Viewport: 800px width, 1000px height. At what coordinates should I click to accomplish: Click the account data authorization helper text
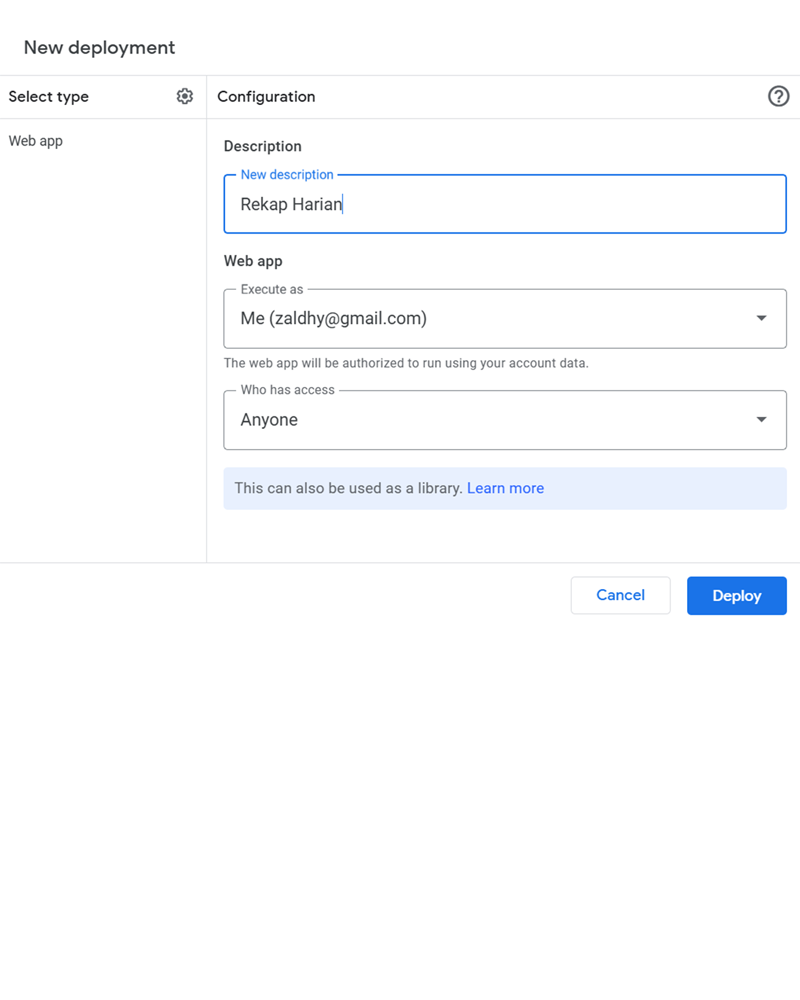pos(406,363)
